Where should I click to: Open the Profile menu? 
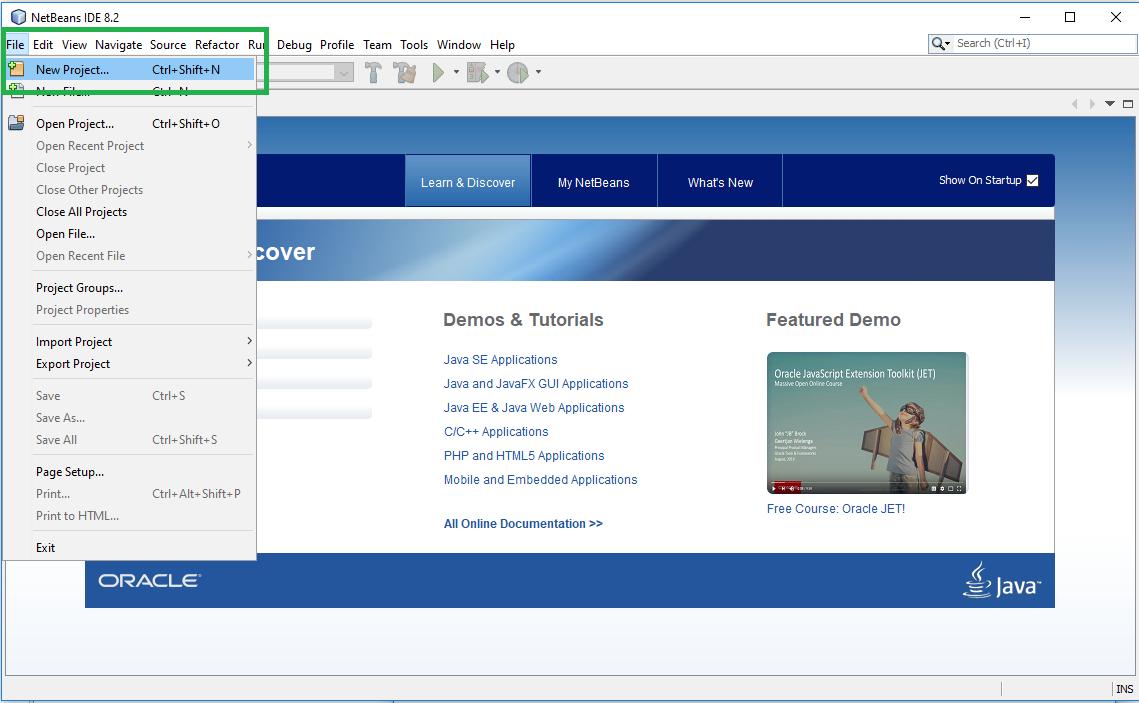point(337,44)
